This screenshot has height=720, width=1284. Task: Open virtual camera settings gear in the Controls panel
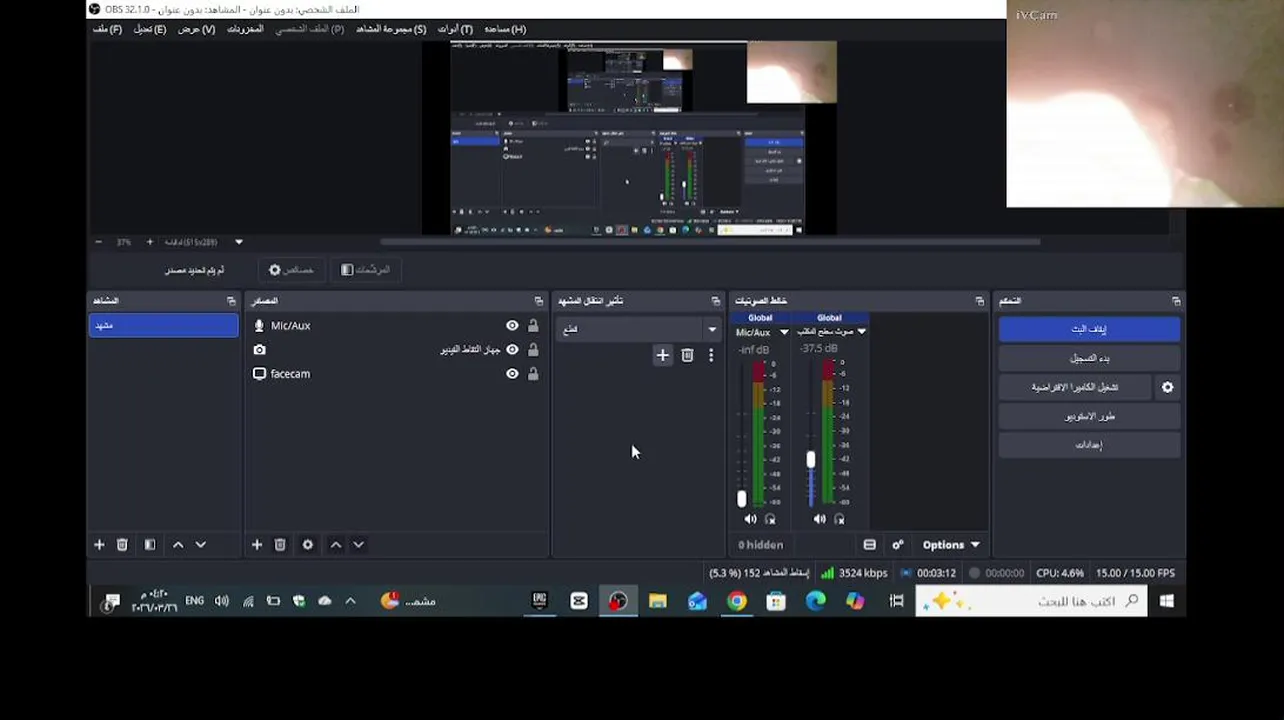1167,387
